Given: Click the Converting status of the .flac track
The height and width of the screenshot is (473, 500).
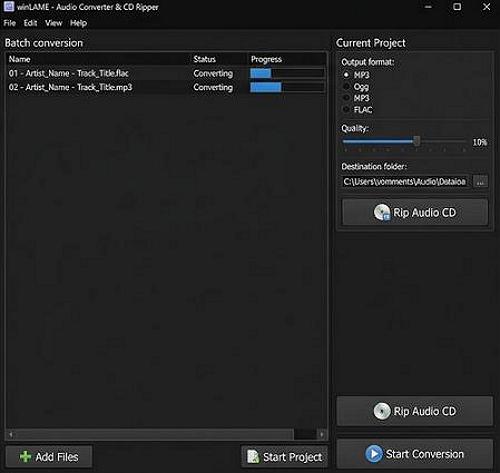Looking at the screenshot, I should point(213,73).
